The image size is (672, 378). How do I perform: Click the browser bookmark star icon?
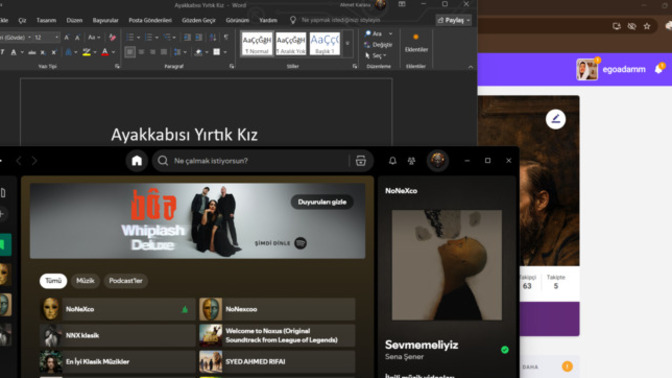click(647, 27)
